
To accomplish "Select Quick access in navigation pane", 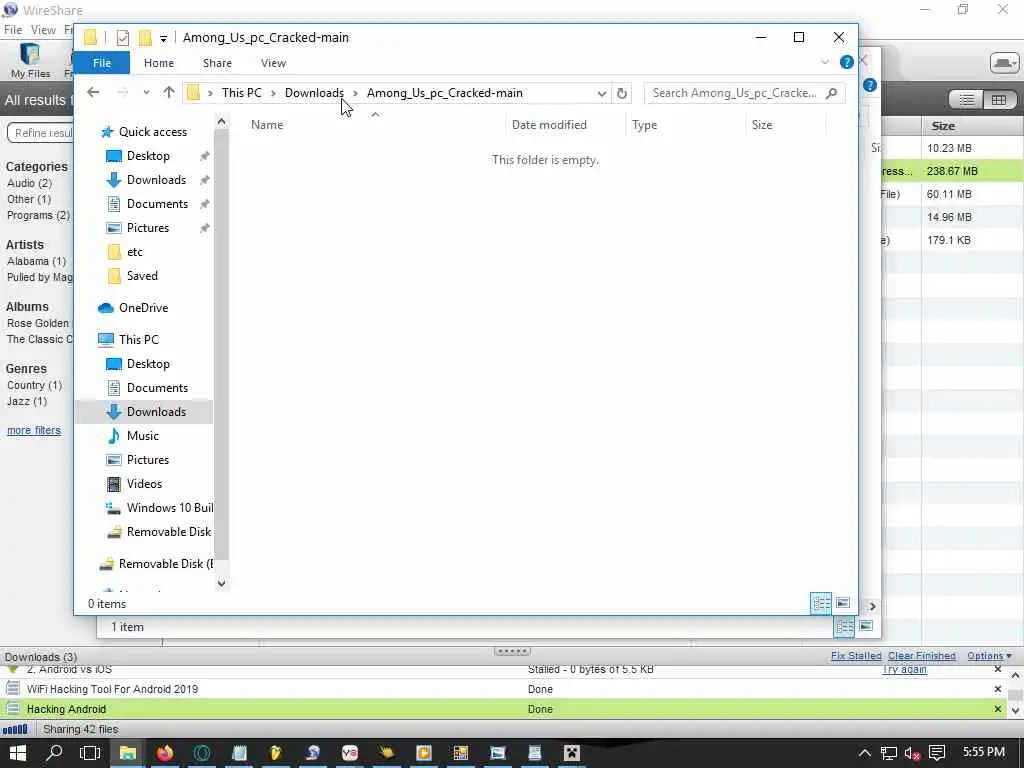I will tap(153, 132).
